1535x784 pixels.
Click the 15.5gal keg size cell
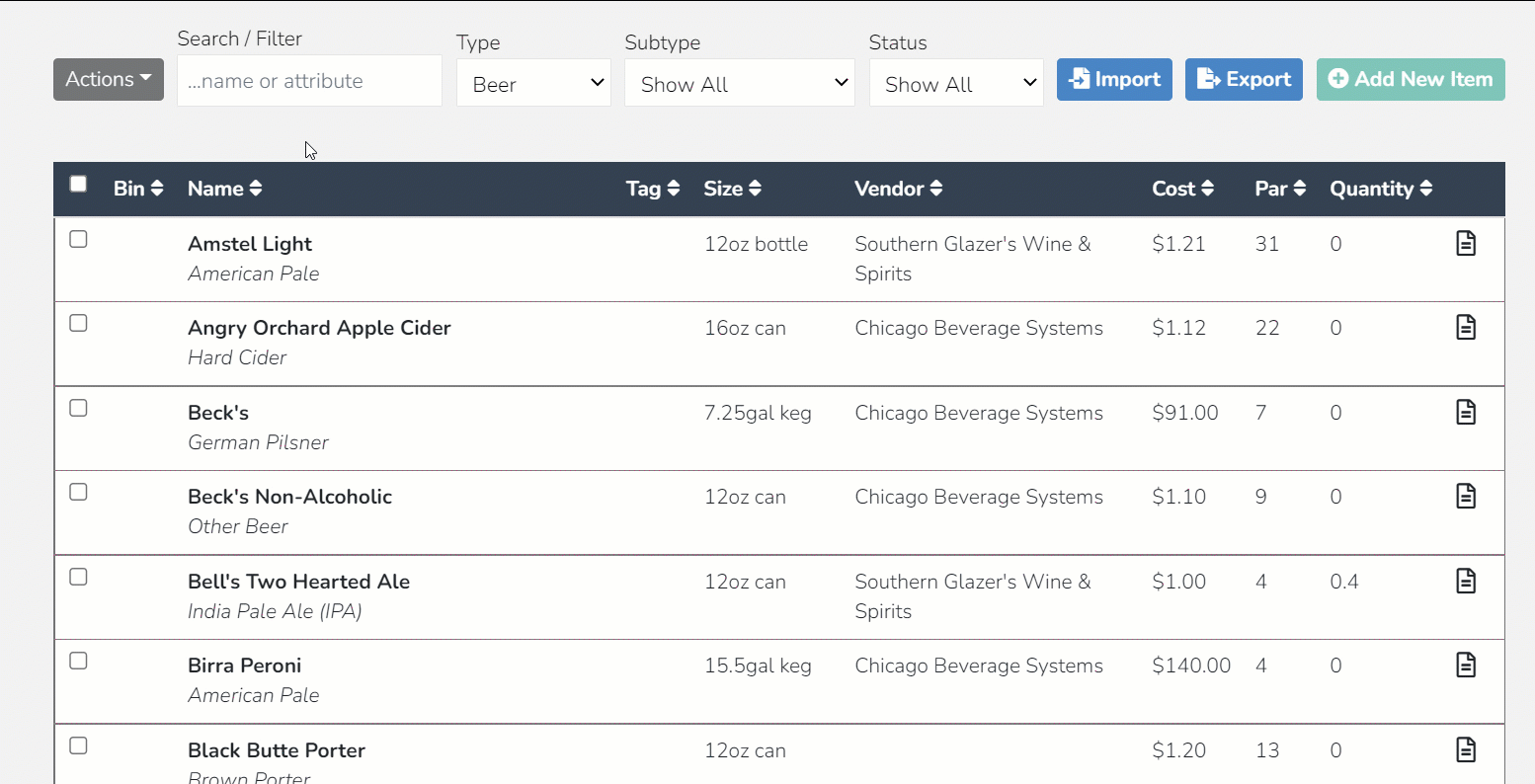(x=758, y=666)
